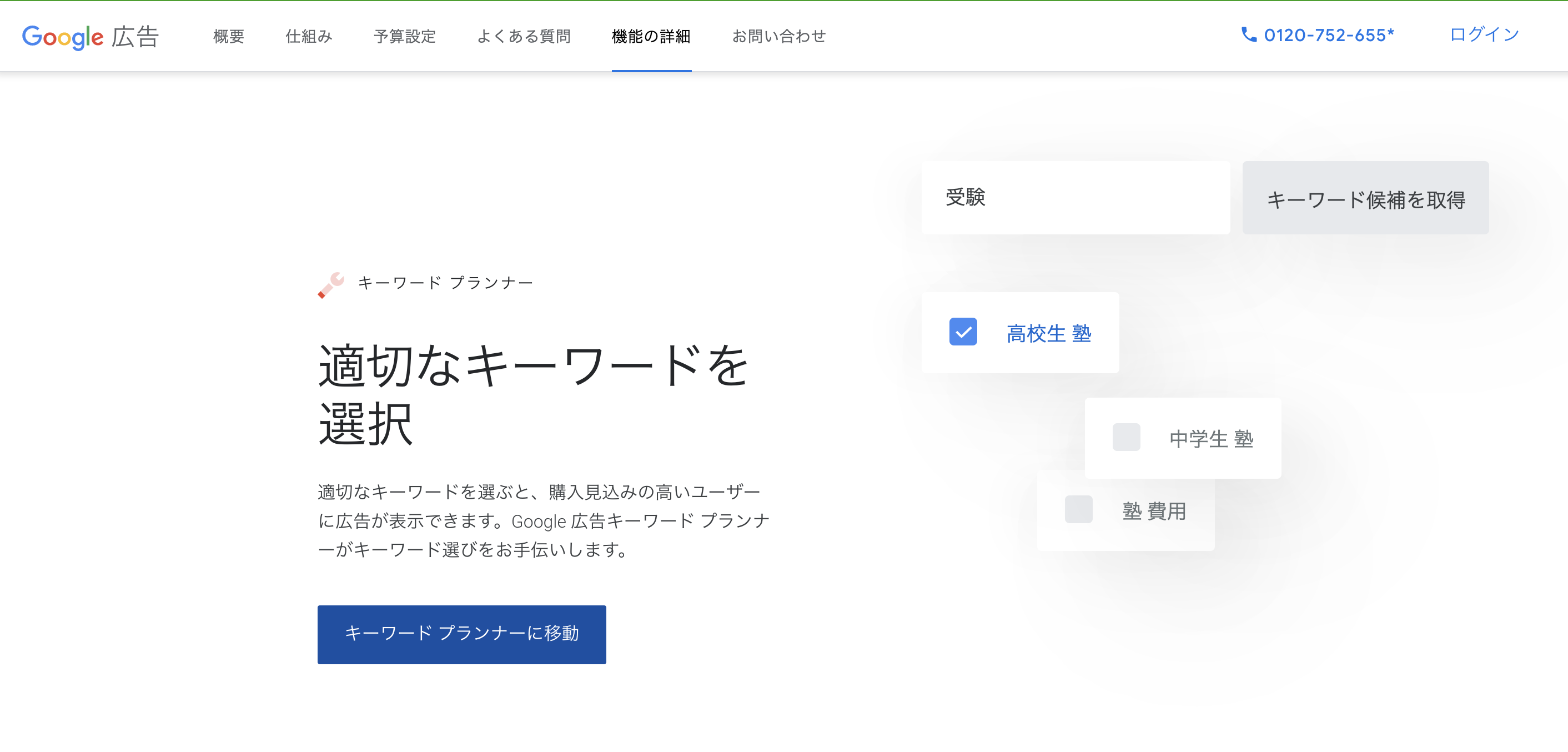
Task: Call the 0120-752-655 phone number link
Action: [1329, 36]
